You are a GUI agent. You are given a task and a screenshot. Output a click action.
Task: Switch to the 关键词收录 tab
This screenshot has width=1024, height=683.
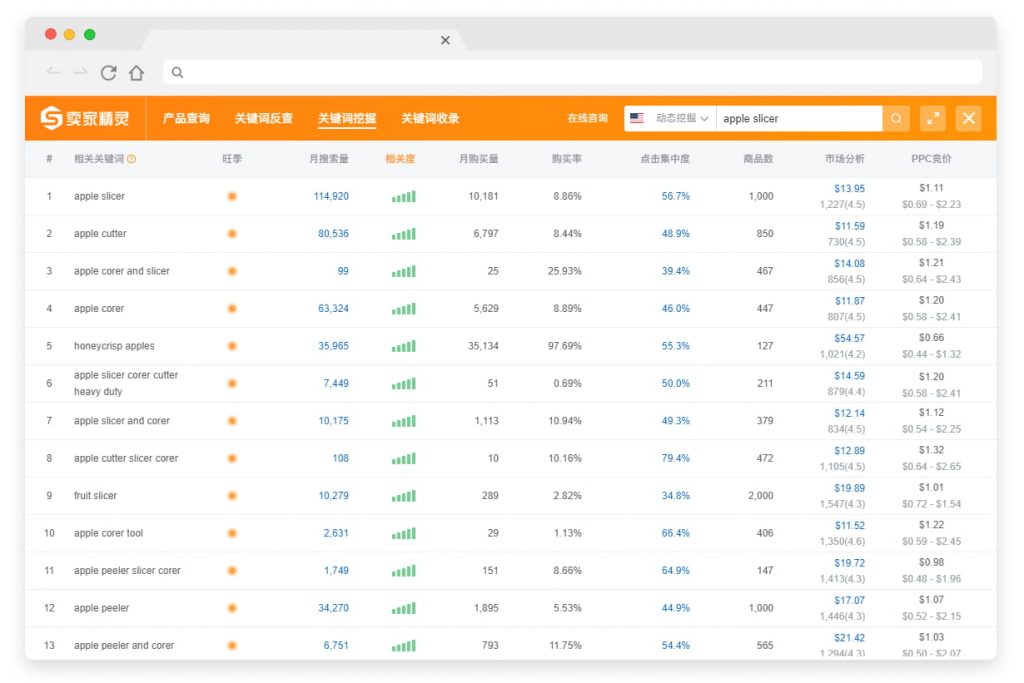tap(430, 118)
